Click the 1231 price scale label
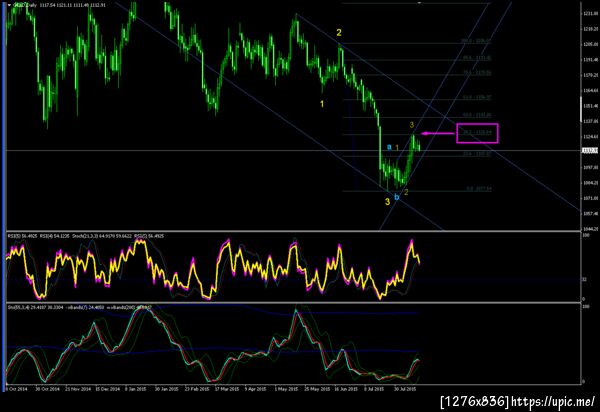Viewport: 600px width, 412px height. click(x=591, y=14)
